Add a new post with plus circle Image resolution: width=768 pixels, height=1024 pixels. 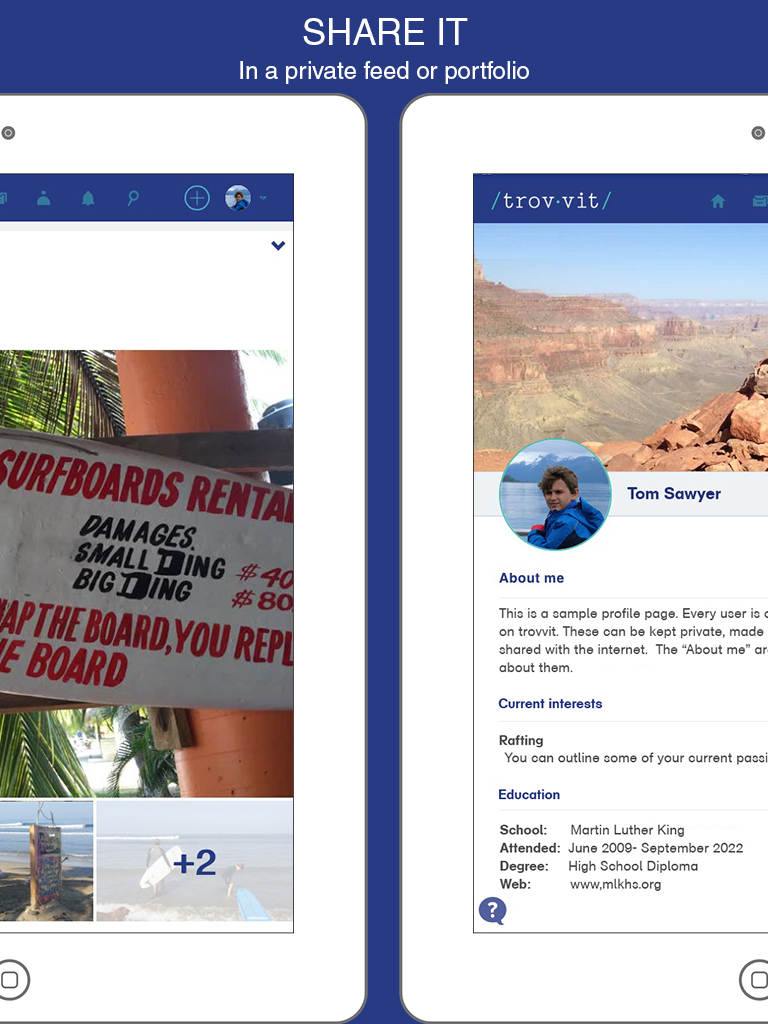click(197, 198)
